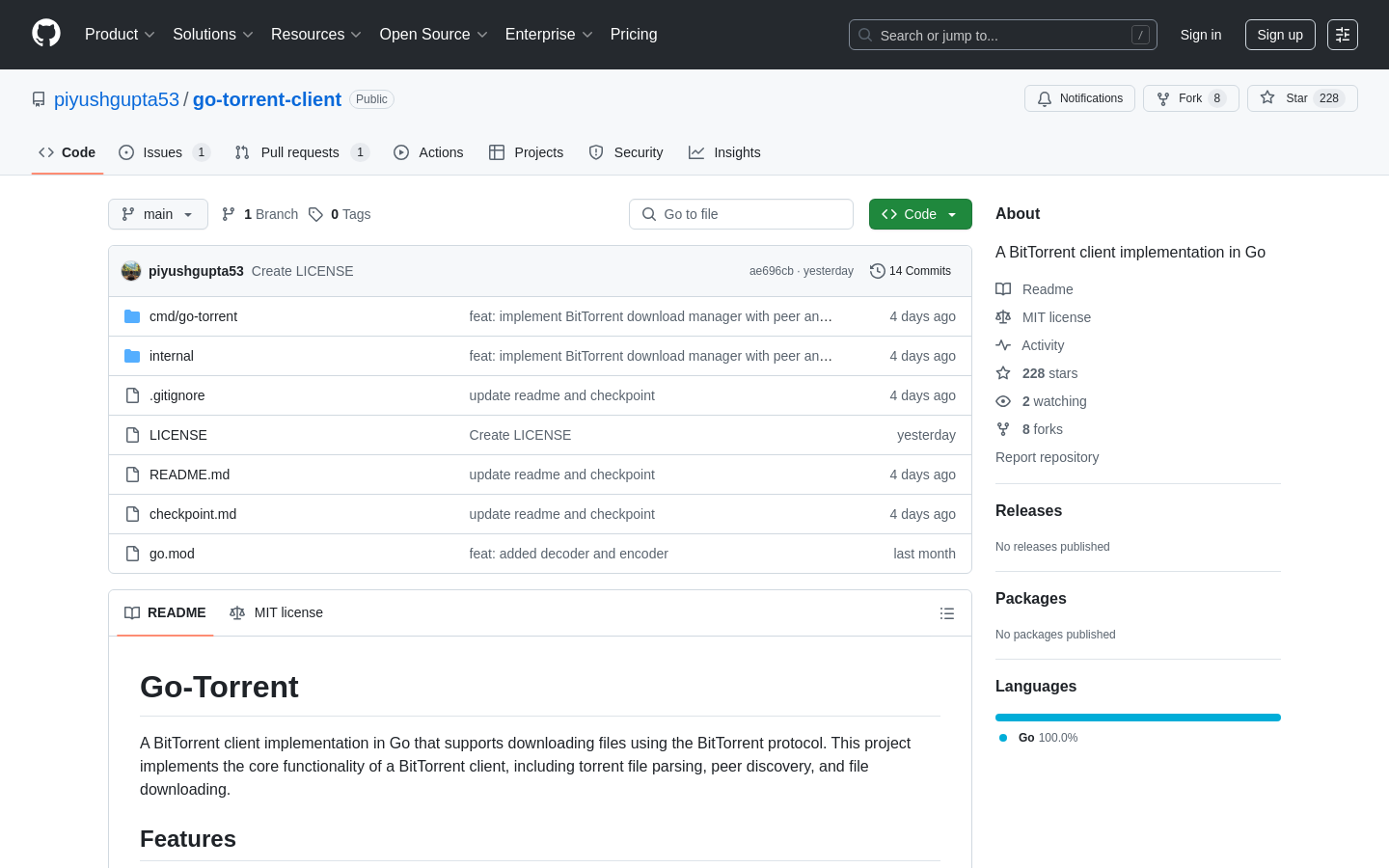
Task: Switch to the Code tab
Action: pyautogui.click(x=68, y=152)
